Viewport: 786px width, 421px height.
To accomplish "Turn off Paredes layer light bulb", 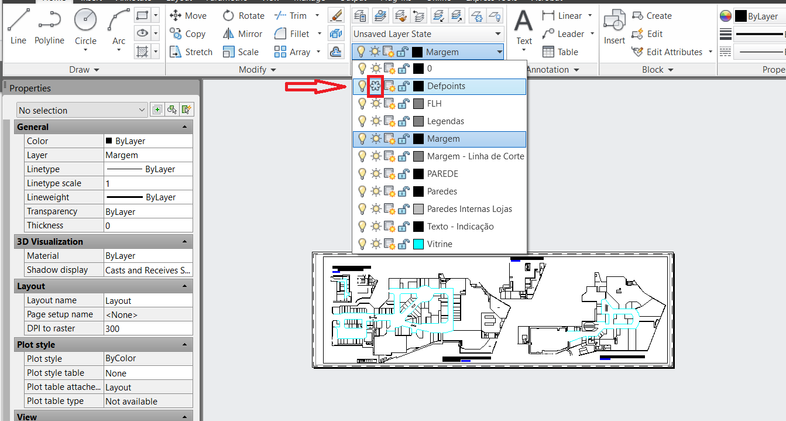I will (361, 191).
